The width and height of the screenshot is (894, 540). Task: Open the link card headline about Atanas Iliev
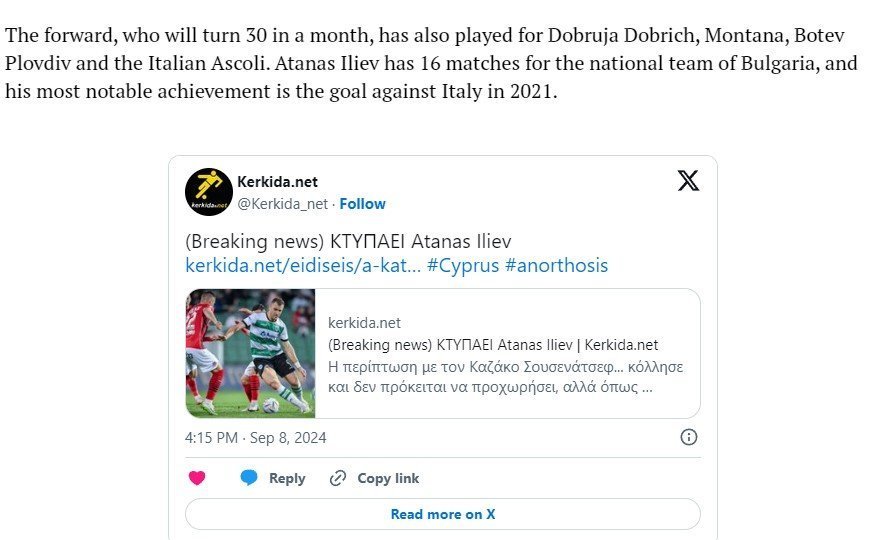pos(493,345)
